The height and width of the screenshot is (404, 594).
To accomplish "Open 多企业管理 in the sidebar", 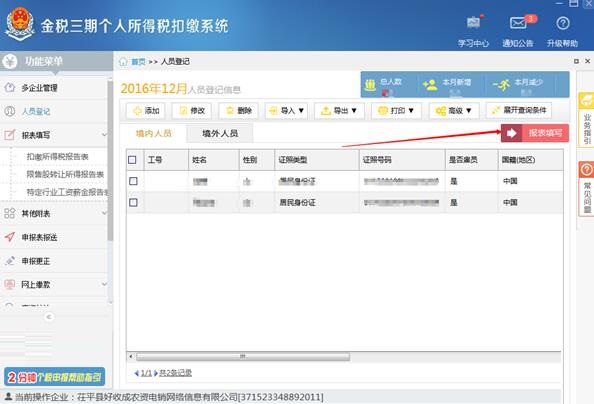I will point(39,88).
